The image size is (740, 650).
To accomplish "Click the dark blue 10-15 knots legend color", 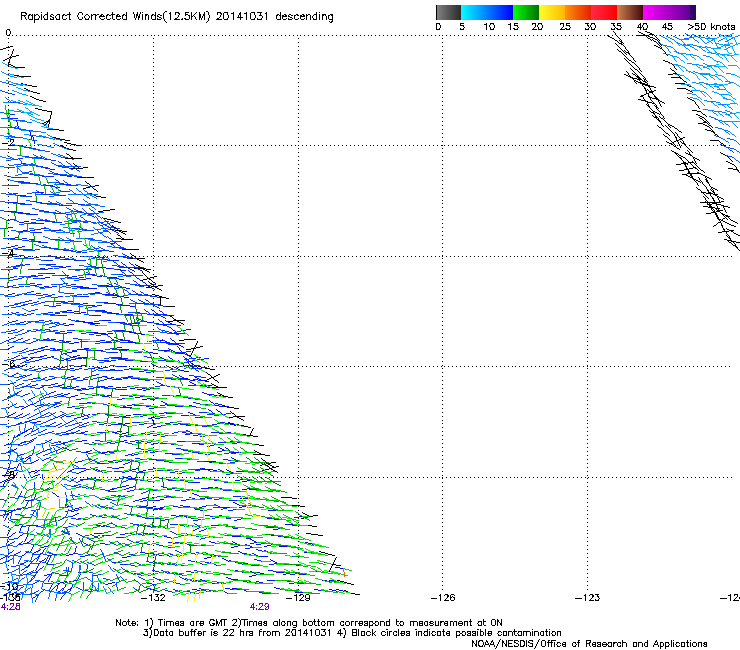I will [x=500, y=12].
